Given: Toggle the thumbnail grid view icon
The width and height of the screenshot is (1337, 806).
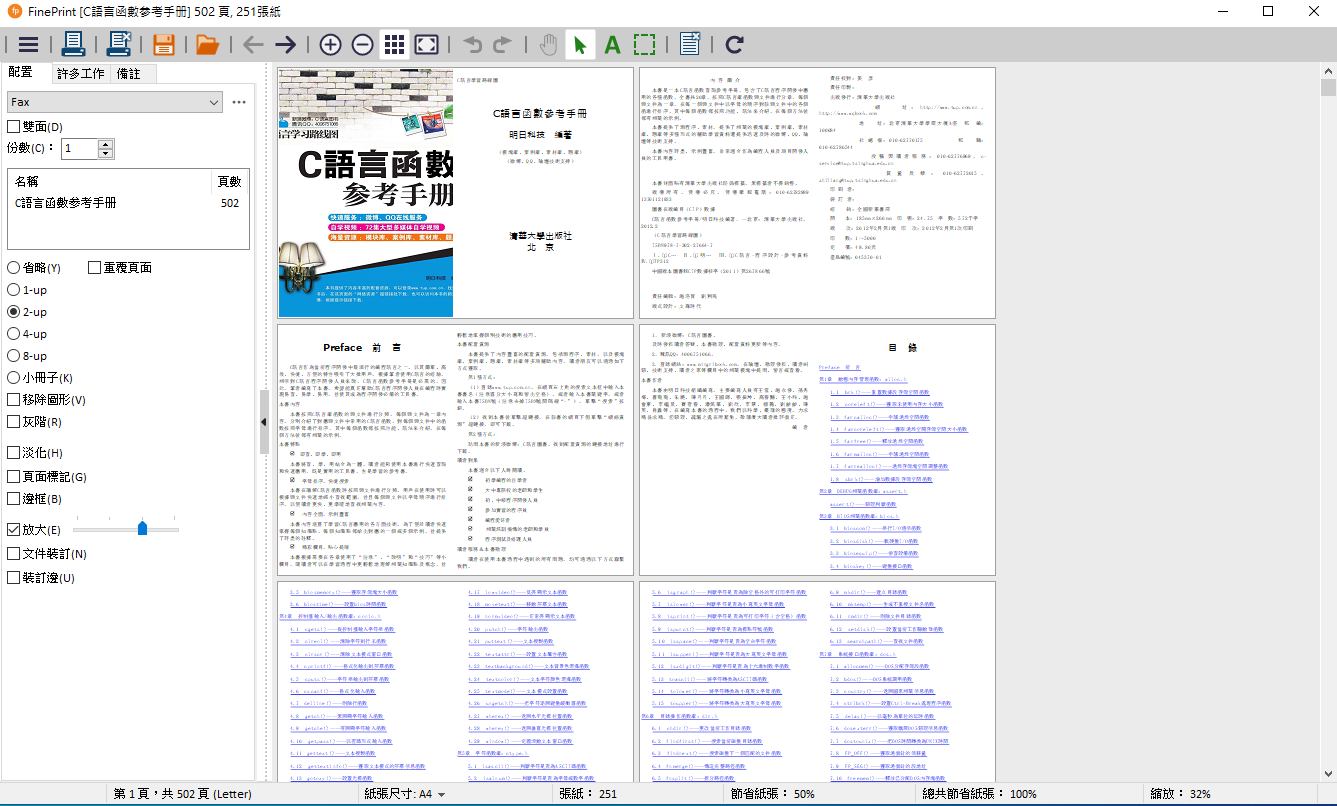Looking at the screenshot, I should pyautogui.click(x=394, y=44).
